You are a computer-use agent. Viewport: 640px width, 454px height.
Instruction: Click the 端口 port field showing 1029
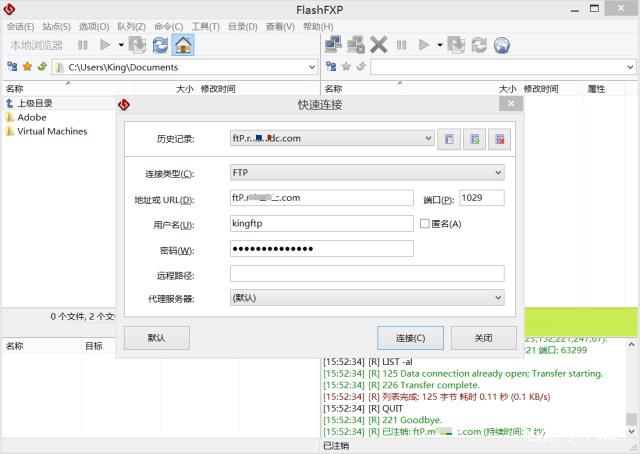(x=482, y=198)
